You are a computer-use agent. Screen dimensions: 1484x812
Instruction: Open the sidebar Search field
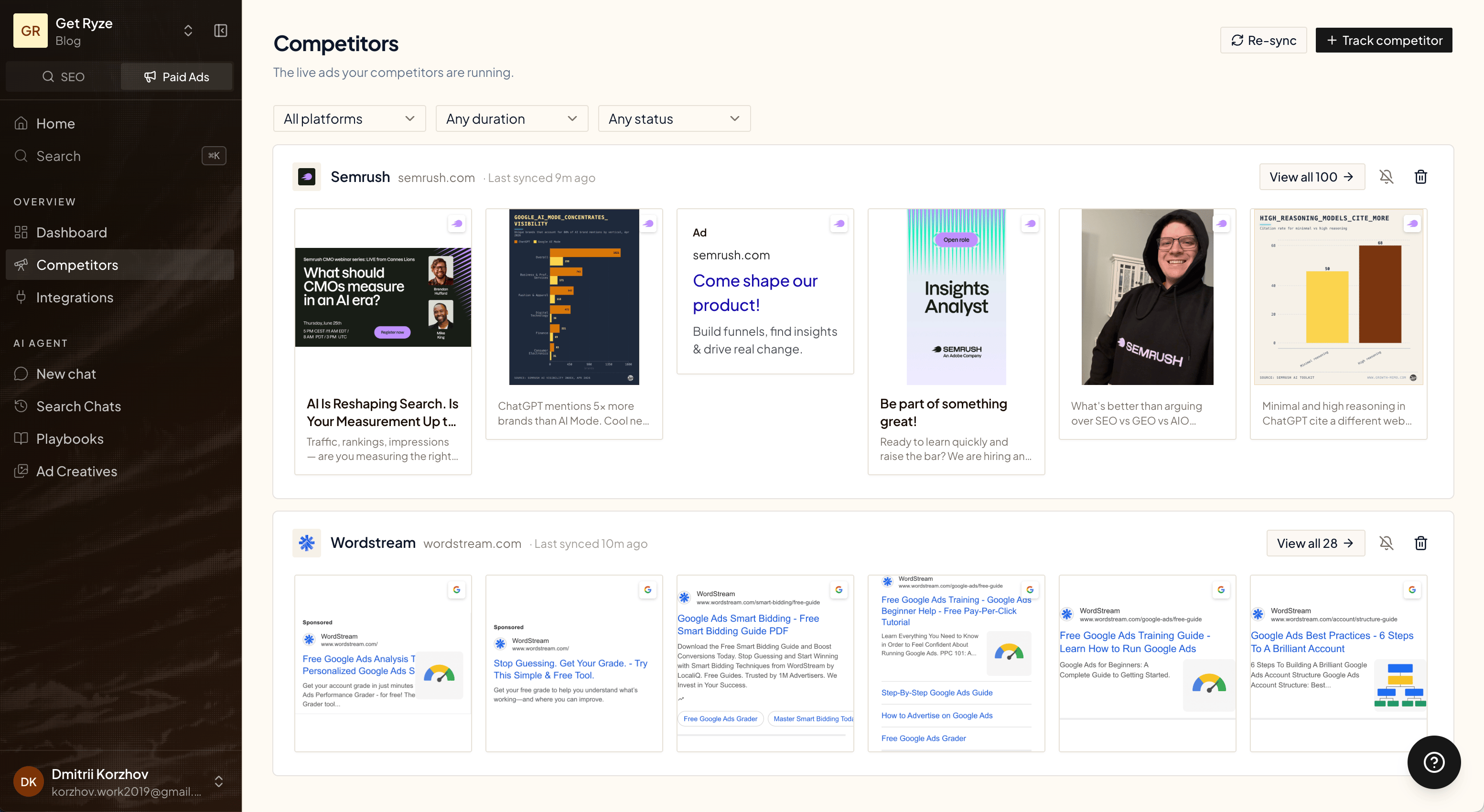(x=120, y=156)
